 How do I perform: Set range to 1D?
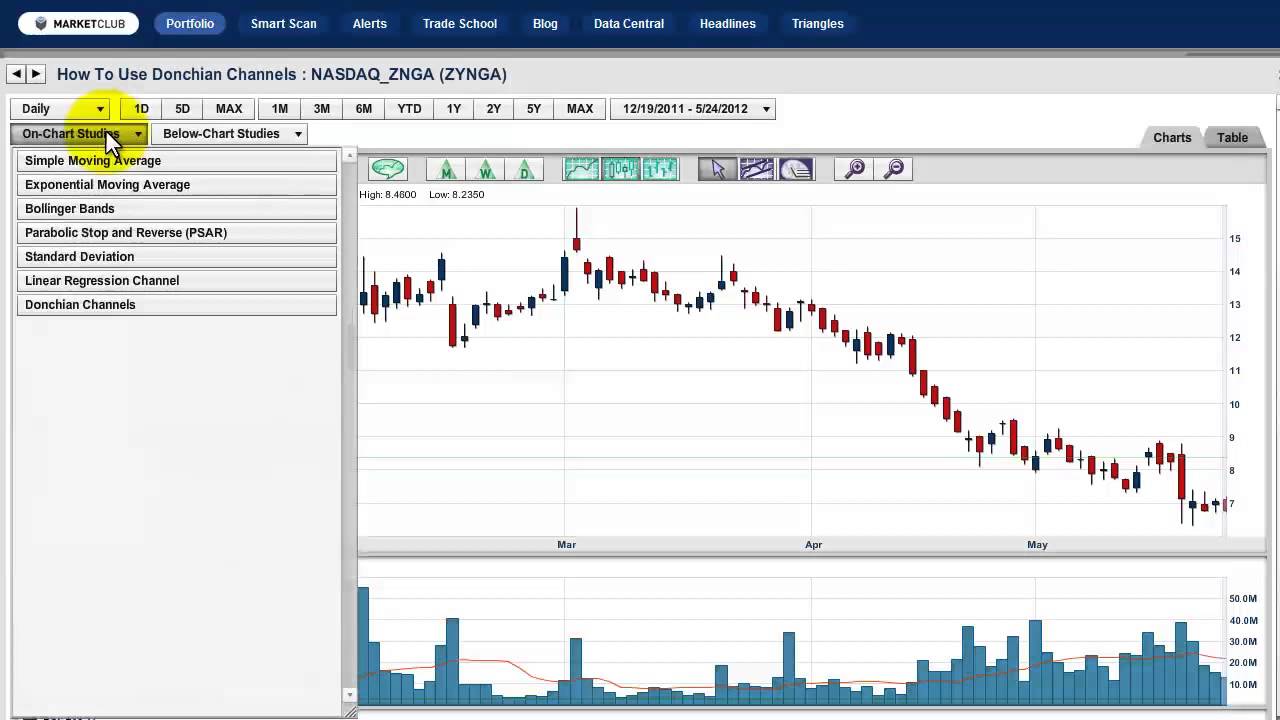[141, 108]
